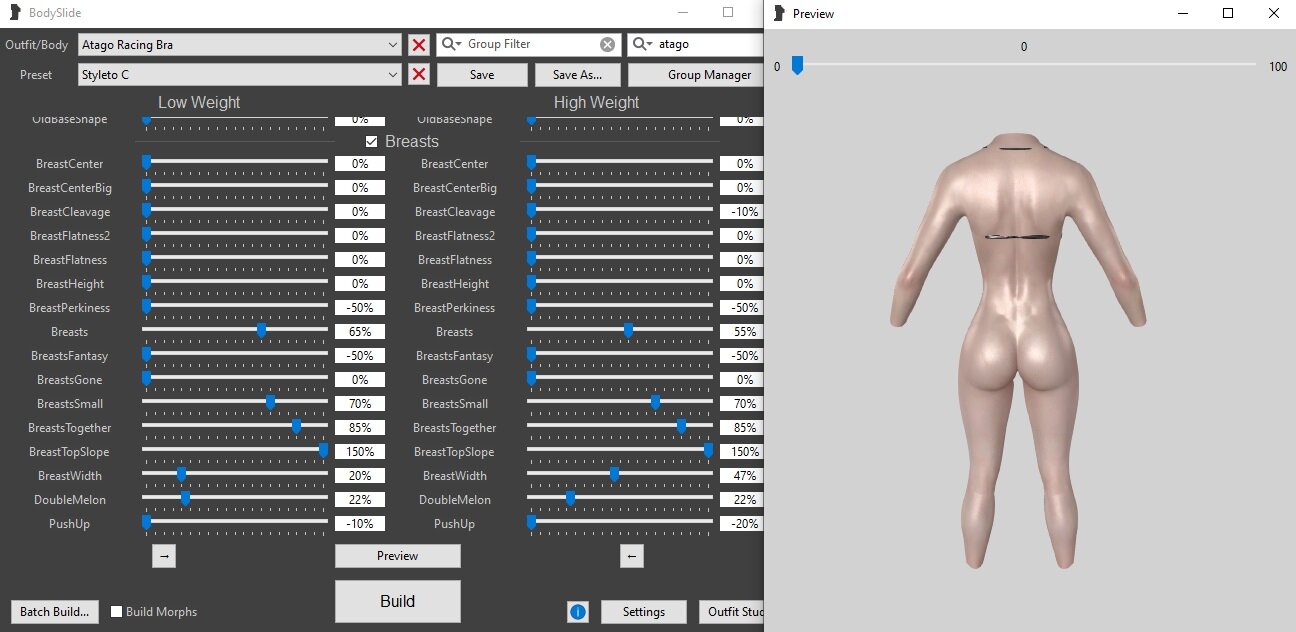This screenshot has height=632, width=1296.
Task: Click the Low Weight BreastsFantasy -50% value box
Action: (360, 356)
